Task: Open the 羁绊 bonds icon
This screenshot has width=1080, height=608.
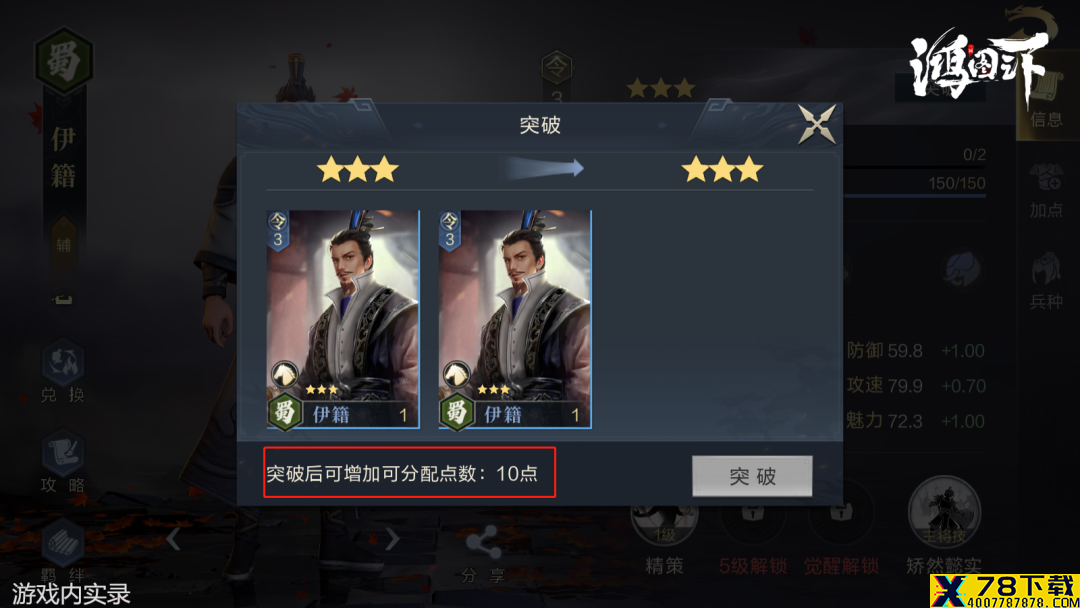Action: pos(63,551)
